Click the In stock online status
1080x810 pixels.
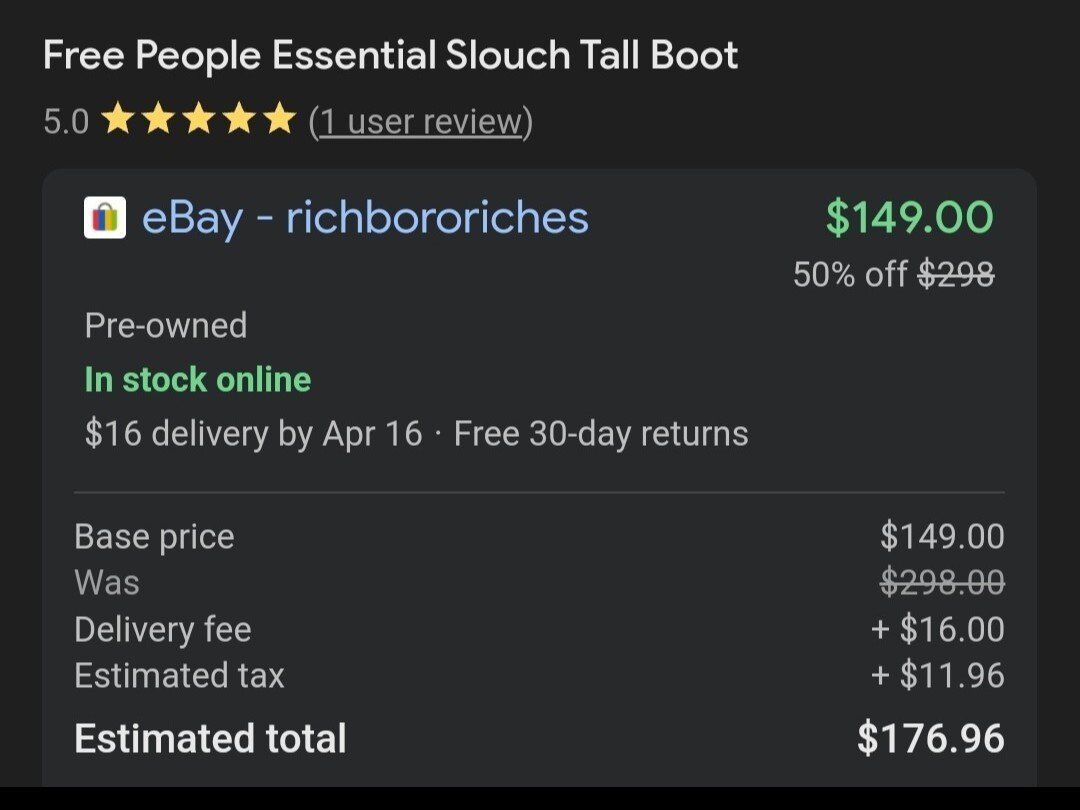[x=198, y=379]
